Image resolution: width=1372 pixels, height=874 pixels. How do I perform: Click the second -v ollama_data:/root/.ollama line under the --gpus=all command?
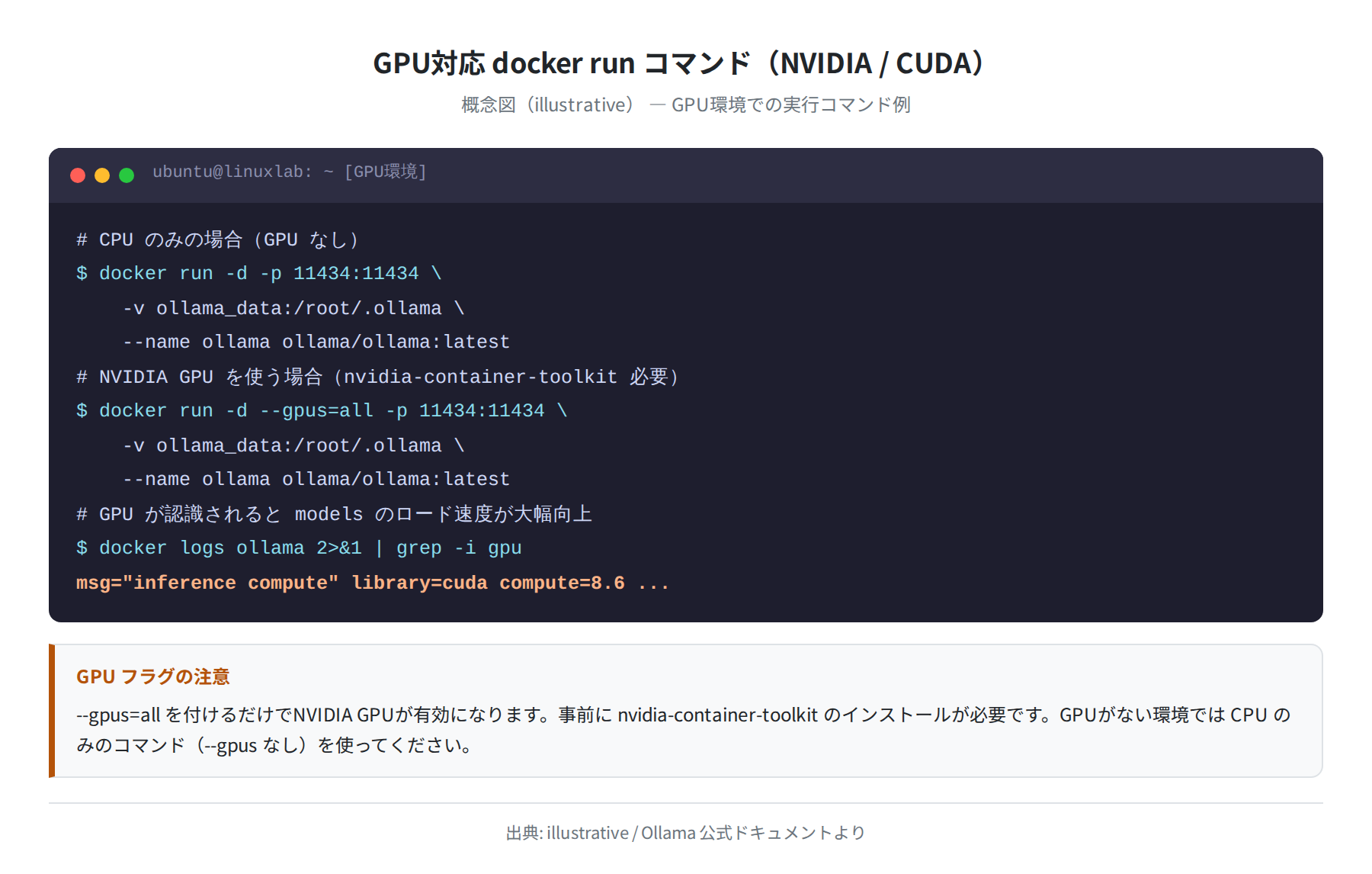(293, 445)
